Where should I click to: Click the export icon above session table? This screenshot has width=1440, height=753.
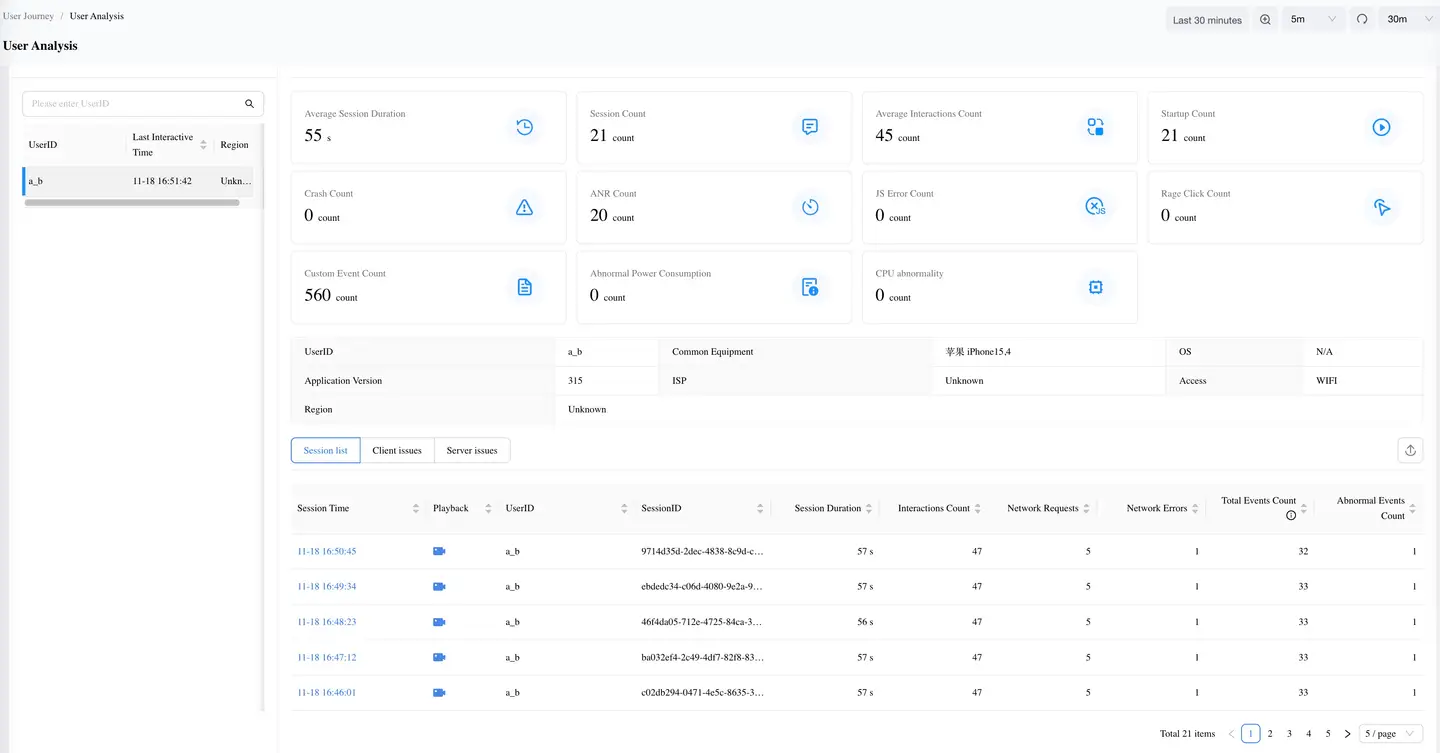[x=1410, y=451]
